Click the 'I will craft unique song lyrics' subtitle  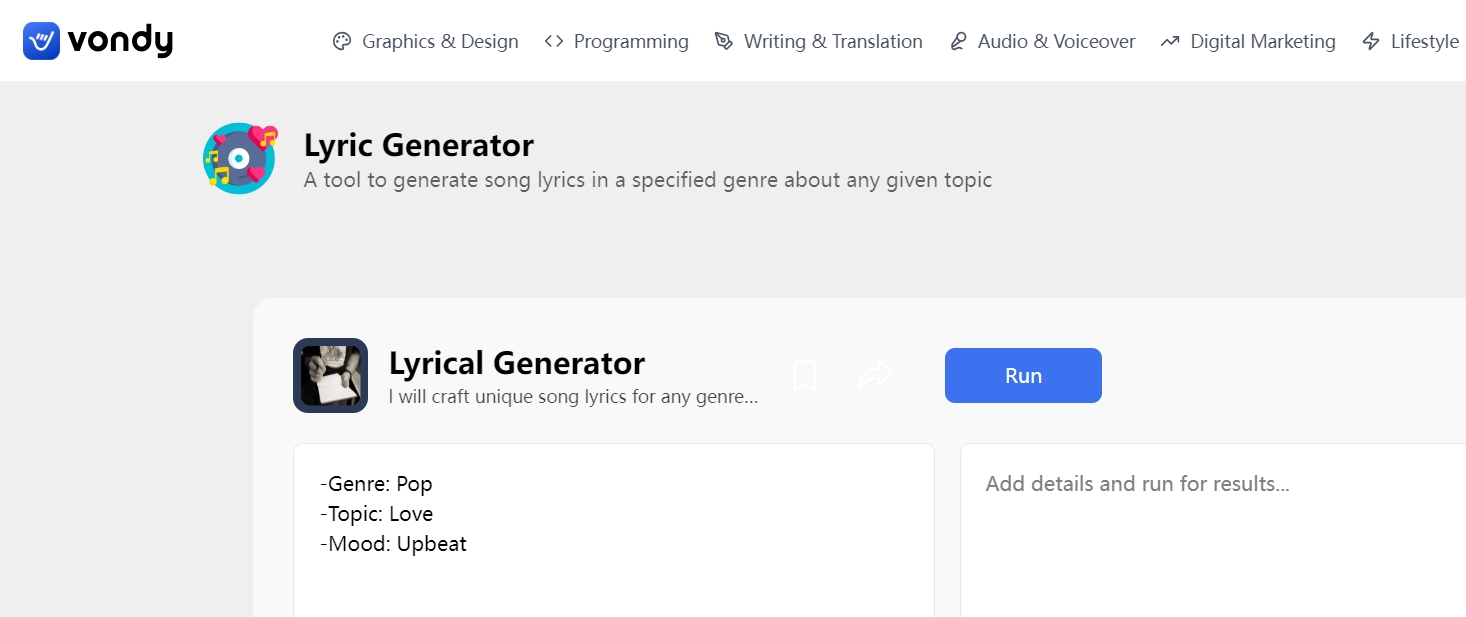[x=573, y=397]
